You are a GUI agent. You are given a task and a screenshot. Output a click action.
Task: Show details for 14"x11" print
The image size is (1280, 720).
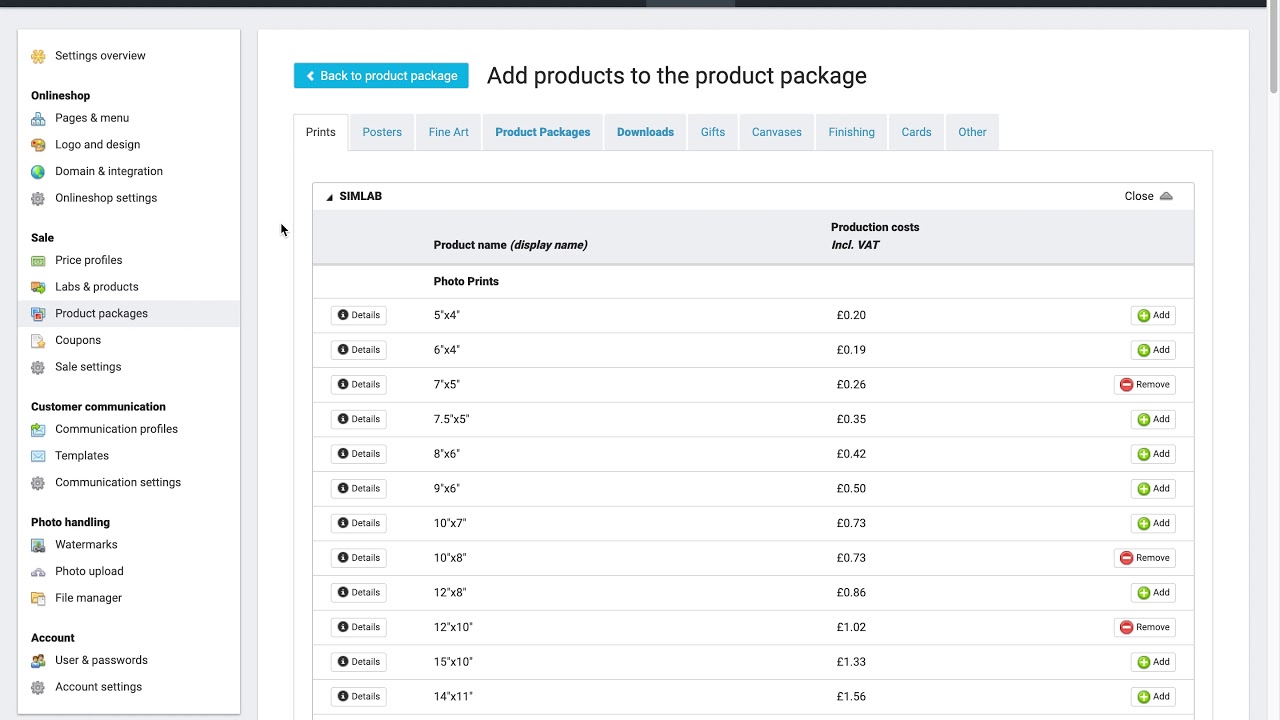359,697
